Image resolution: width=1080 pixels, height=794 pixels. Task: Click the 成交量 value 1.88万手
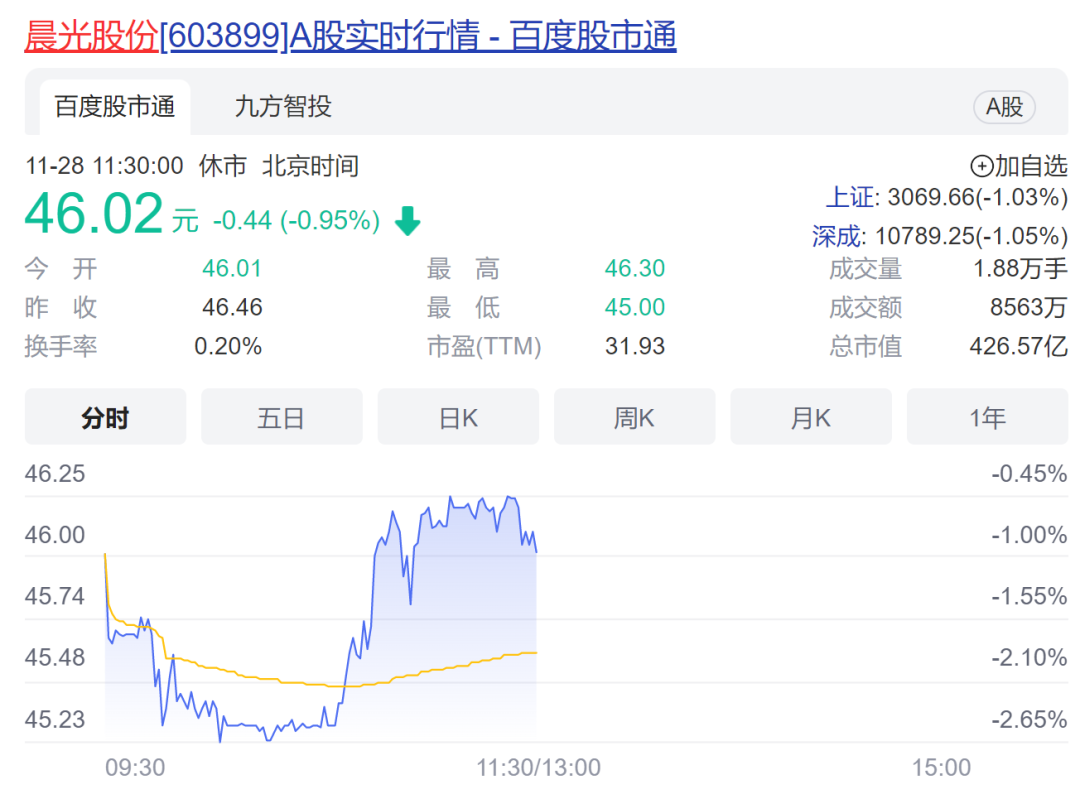1020,269
